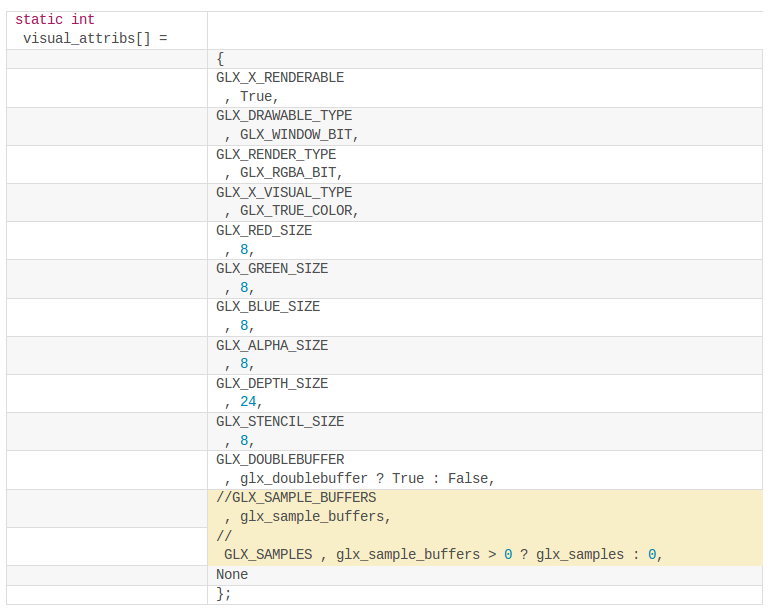Click the 24 depth value
773x616 pixels.
(x=248, y=402)
